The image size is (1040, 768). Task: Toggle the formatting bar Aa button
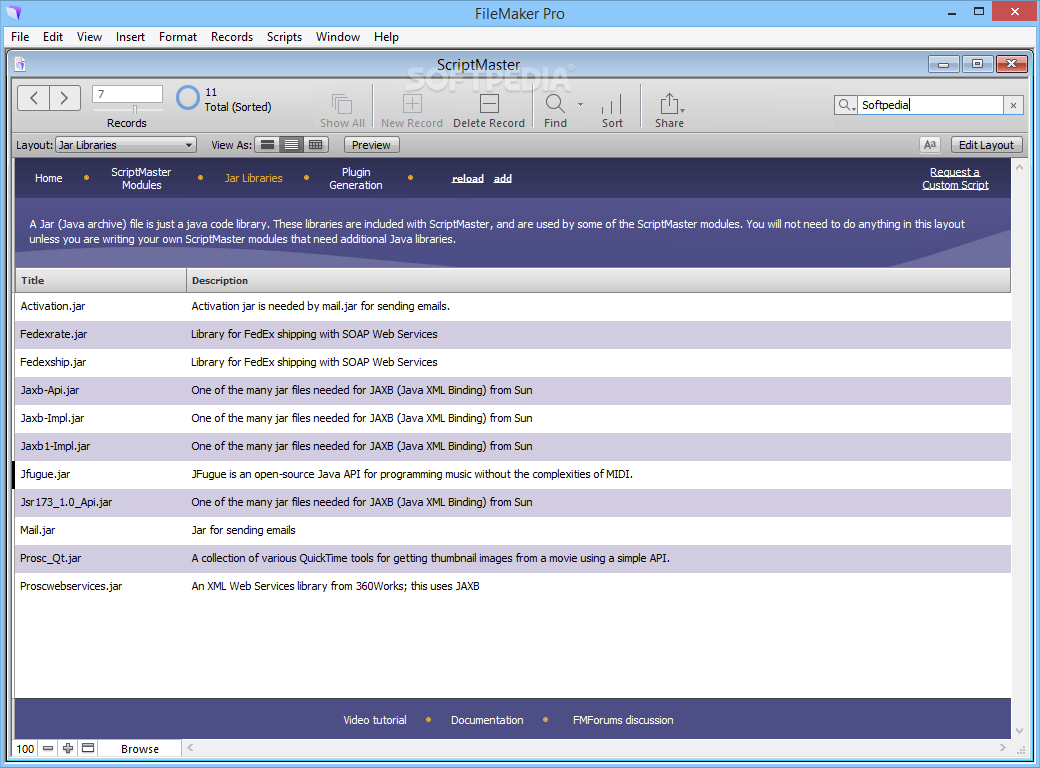930,145
